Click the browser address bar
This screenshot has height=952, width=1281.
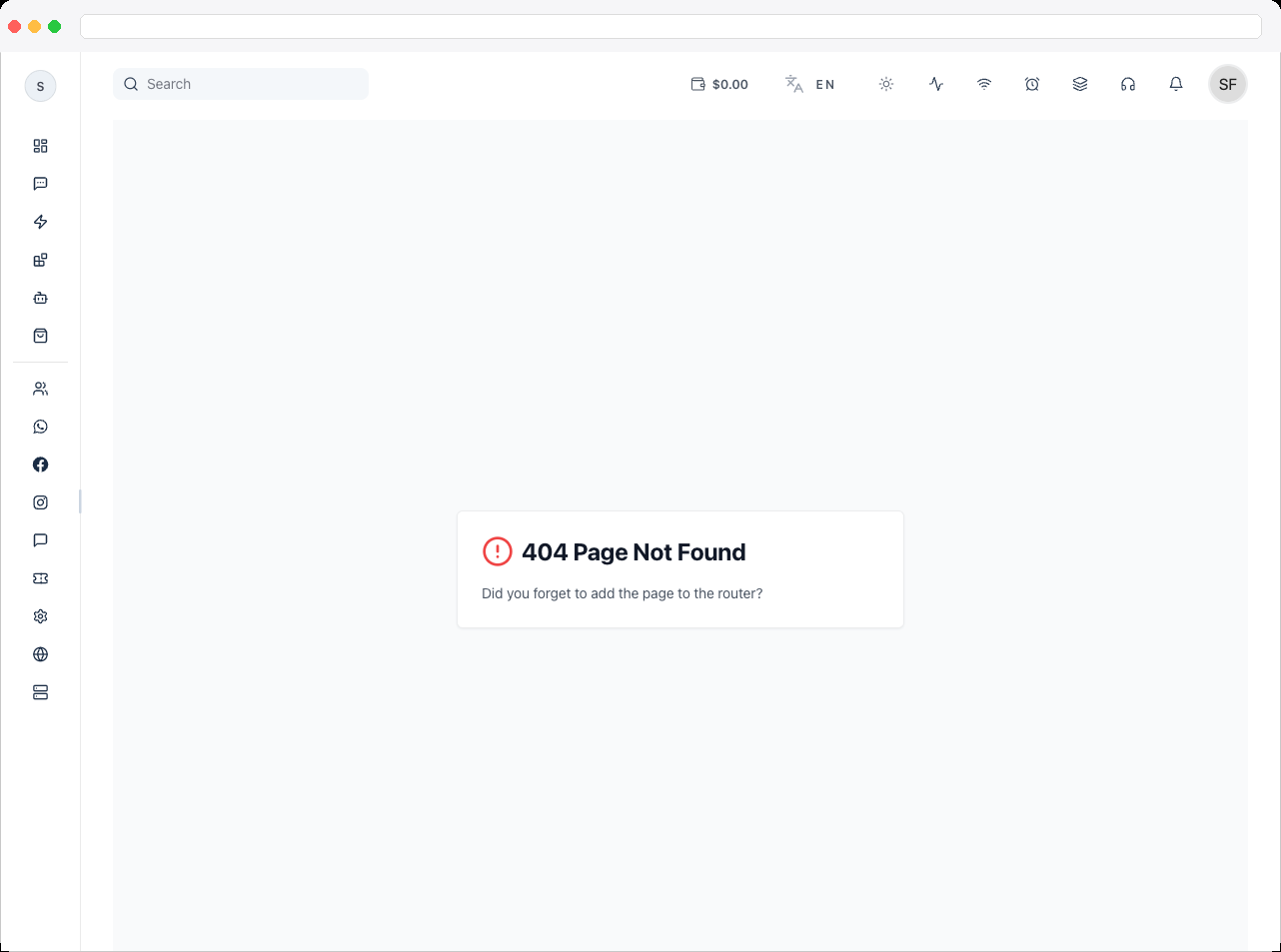[670, 26]
